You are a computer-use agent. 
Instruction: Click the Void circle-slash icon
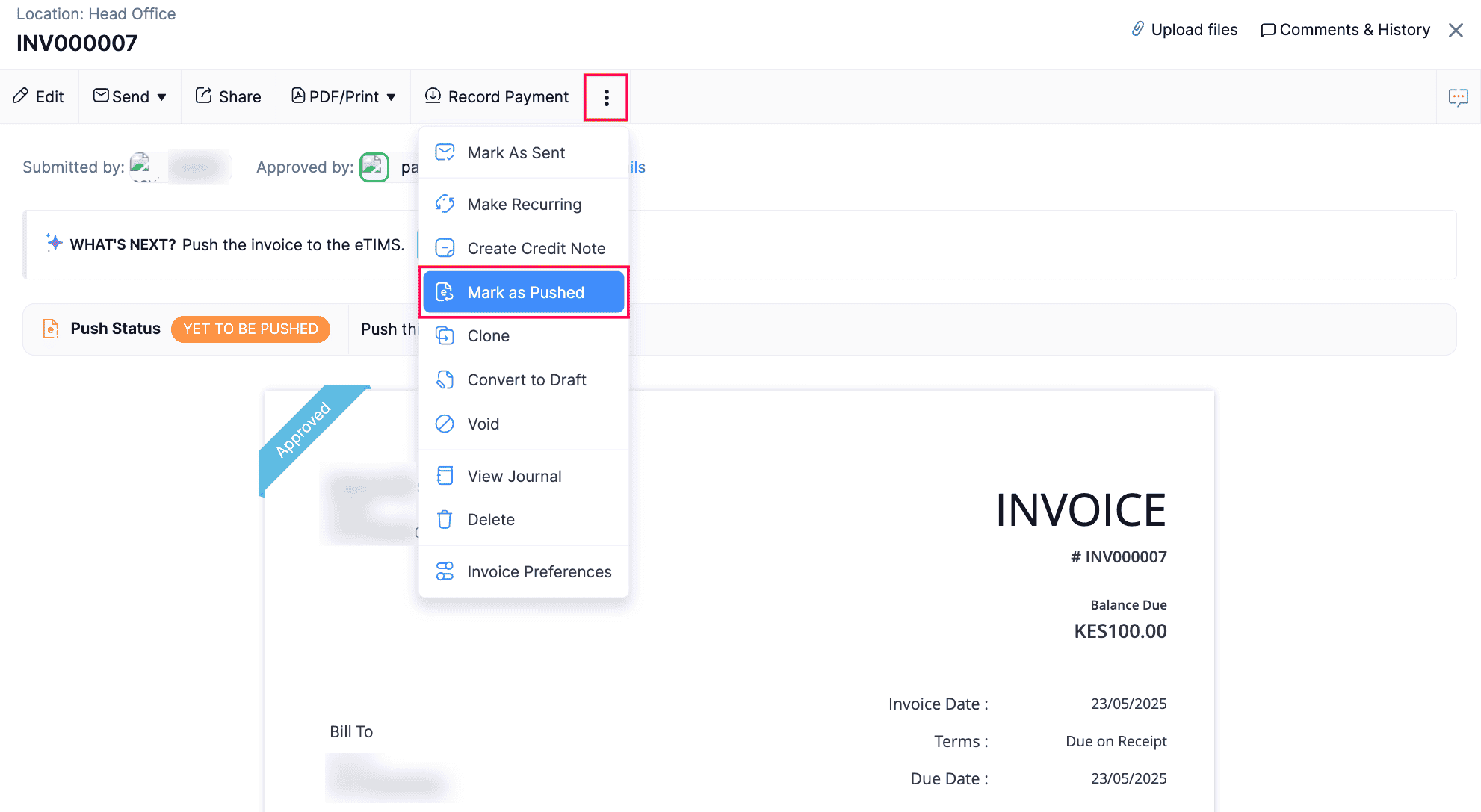pos(445,424)
